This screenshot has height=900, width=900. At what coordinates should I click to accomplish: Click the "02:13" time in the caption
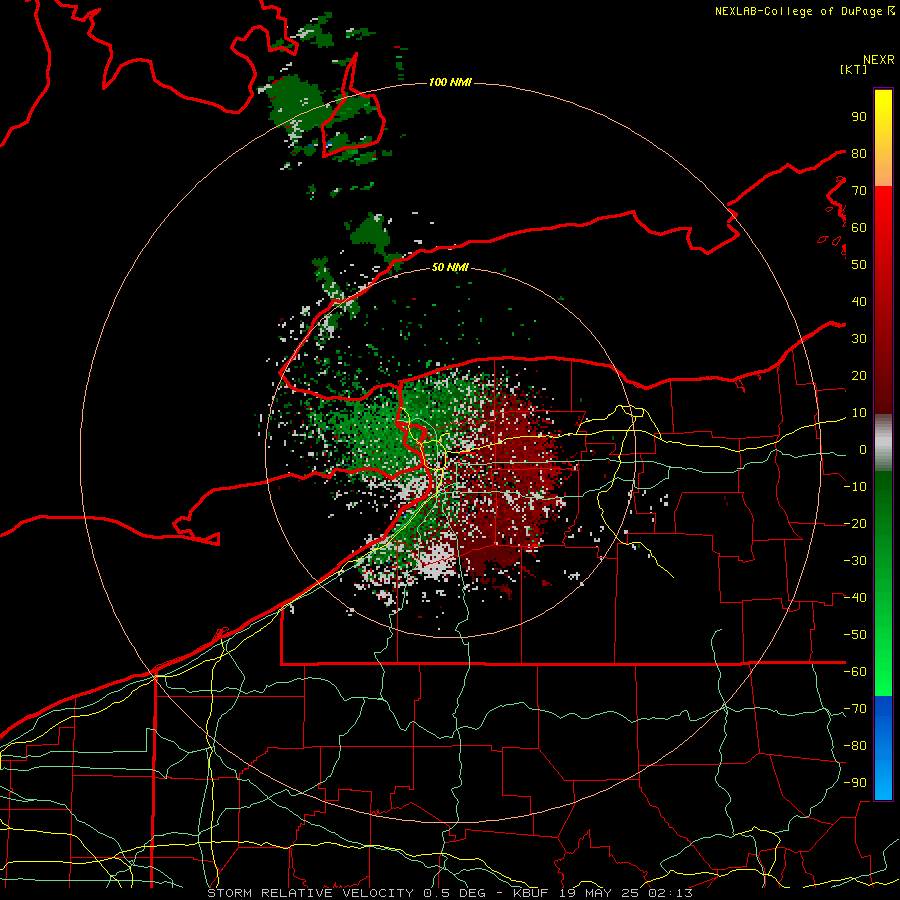(670, 893)
